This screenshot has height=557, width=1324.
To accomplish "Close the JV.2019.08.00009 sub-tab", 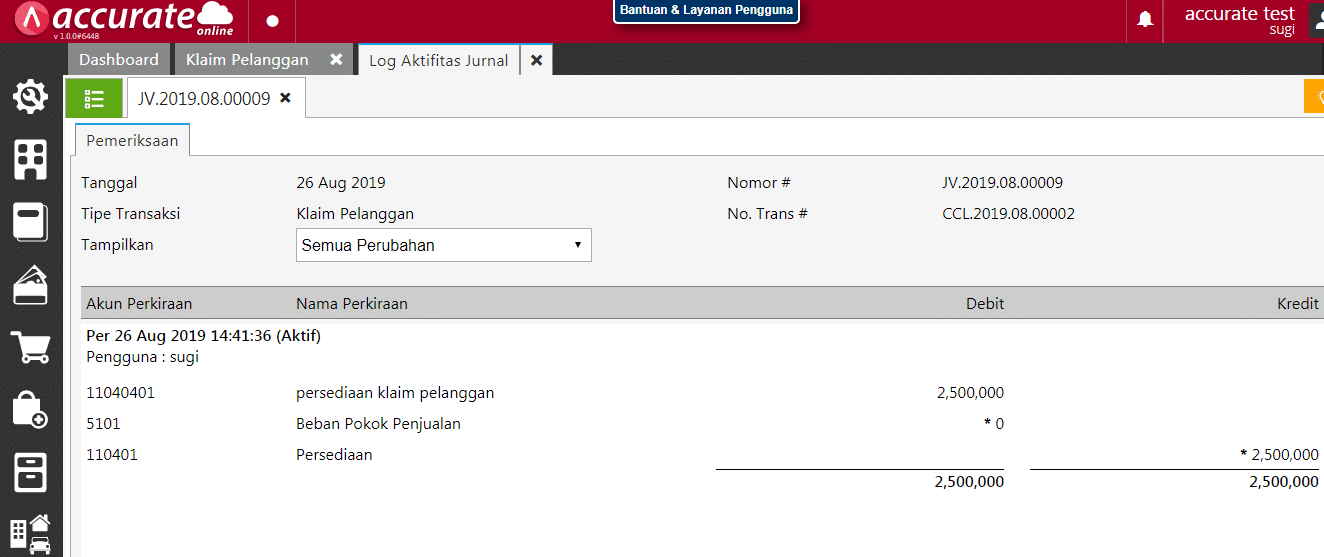I will pos(285,98).
